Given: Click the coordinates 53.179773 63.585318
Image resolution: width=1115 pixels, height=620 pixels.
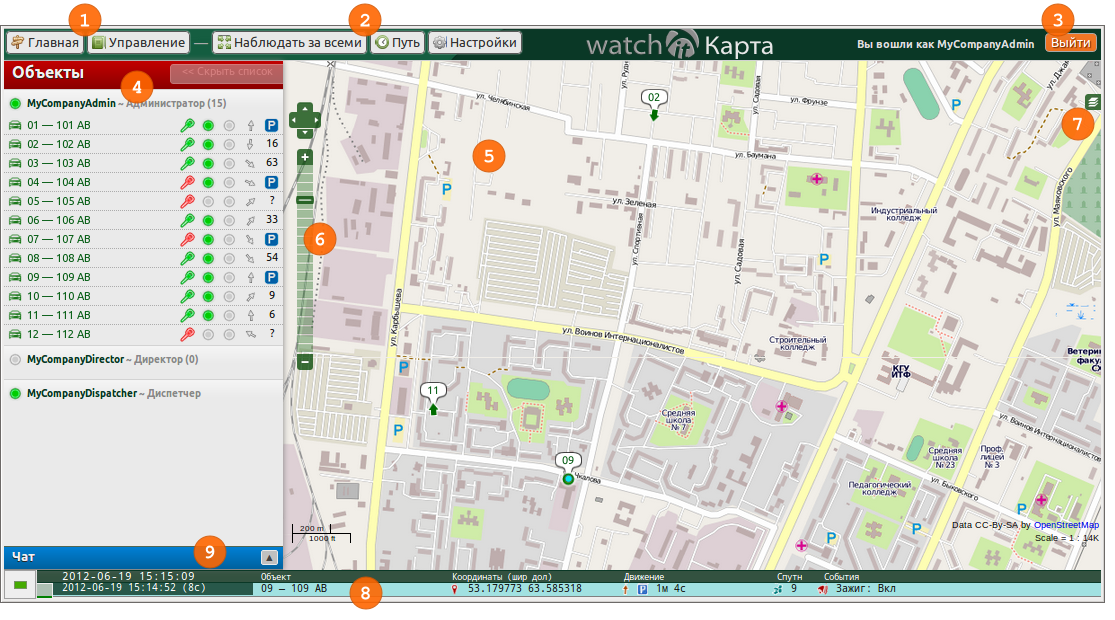Looking at the screenshot, I should 525,589.
